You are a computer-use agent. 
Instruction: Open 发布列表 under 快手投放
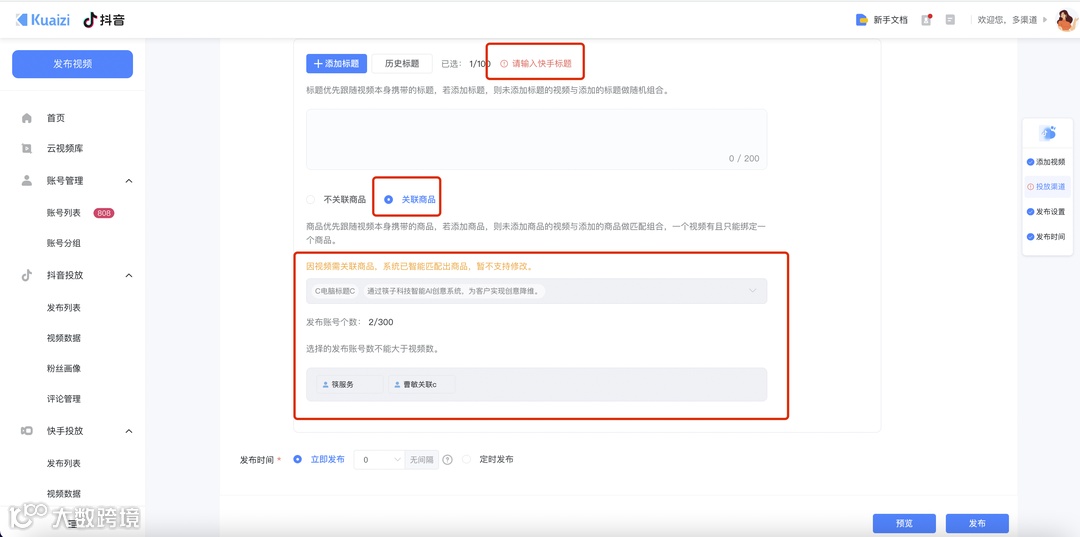coord(63,463)
